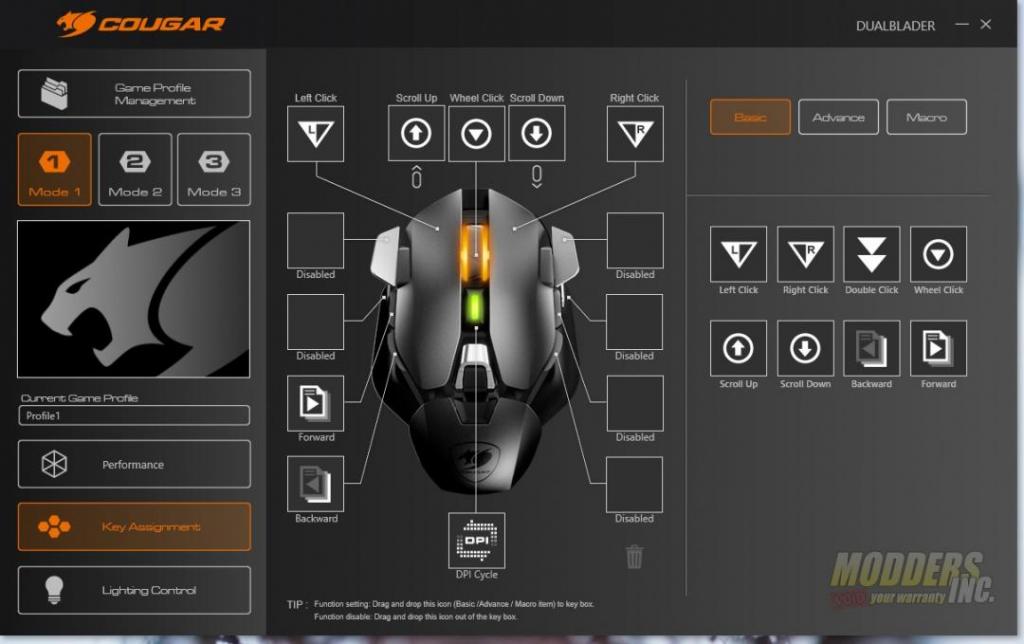Switch to the Advance functions tab
The height and width of the screenshot is (644, 1024).
point(838,117)
